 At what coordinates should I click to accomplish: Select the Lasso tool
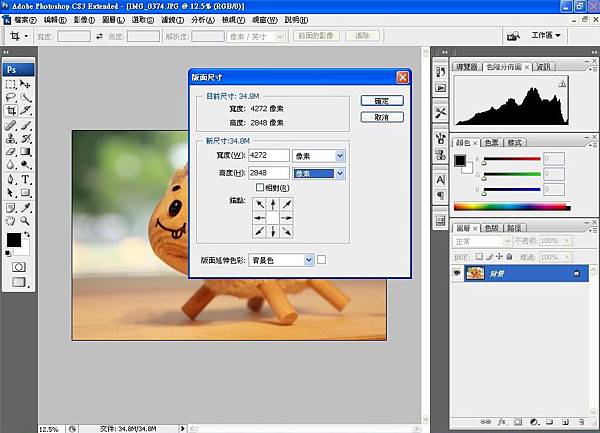11,98
